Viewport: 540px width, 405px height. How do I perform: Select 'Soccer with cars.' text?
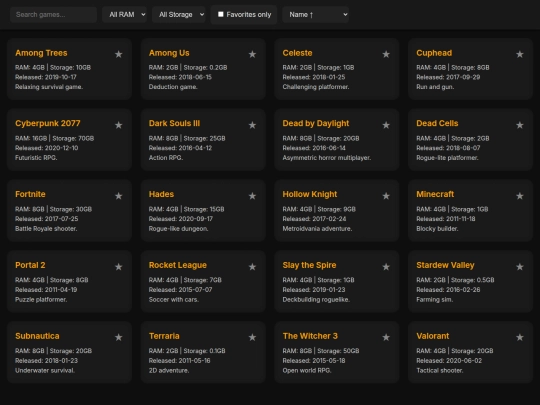coord(174,300)
